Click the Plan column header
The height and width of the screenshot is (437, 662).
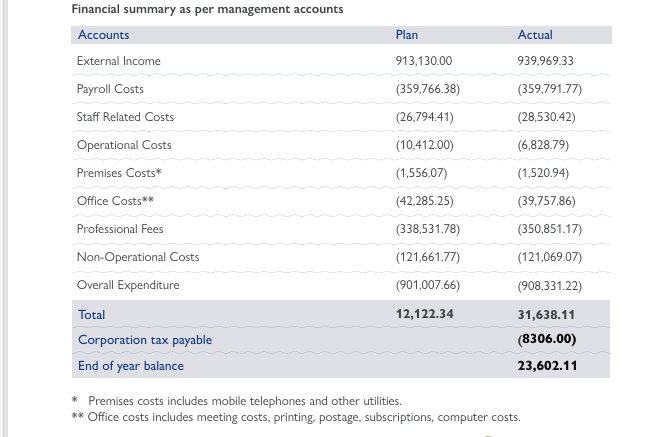coord(407,35)
